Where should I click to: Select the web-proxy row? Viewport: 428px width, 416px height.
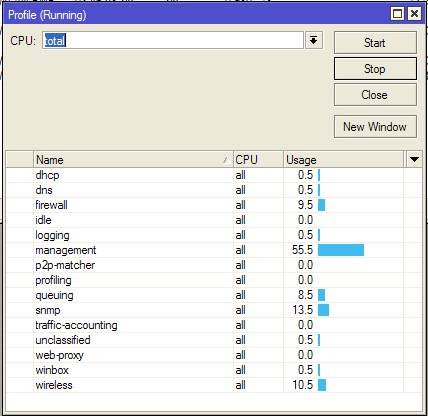point(214,355)
